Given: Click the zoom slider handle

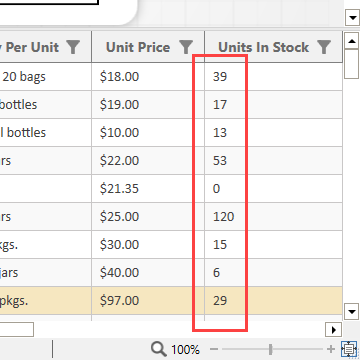Looking at the screenshot, I should click(x=271, y=349).
